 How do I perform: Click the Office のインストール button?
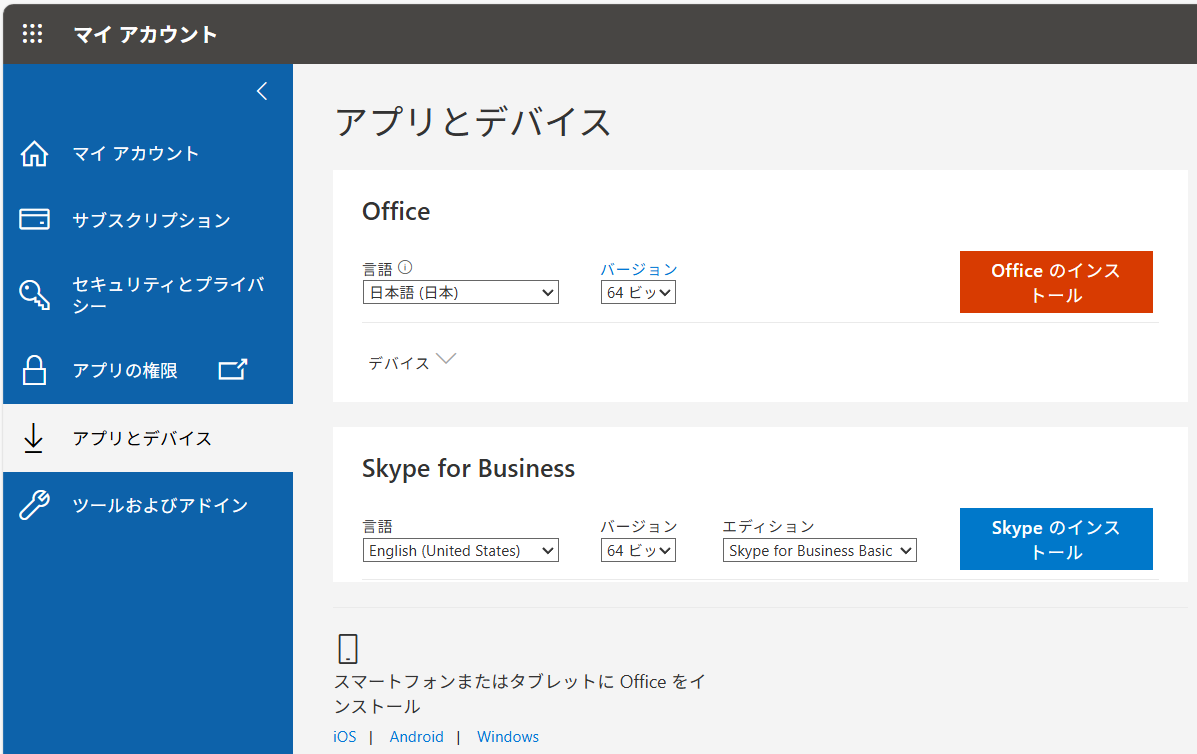tap(1056, 282)
